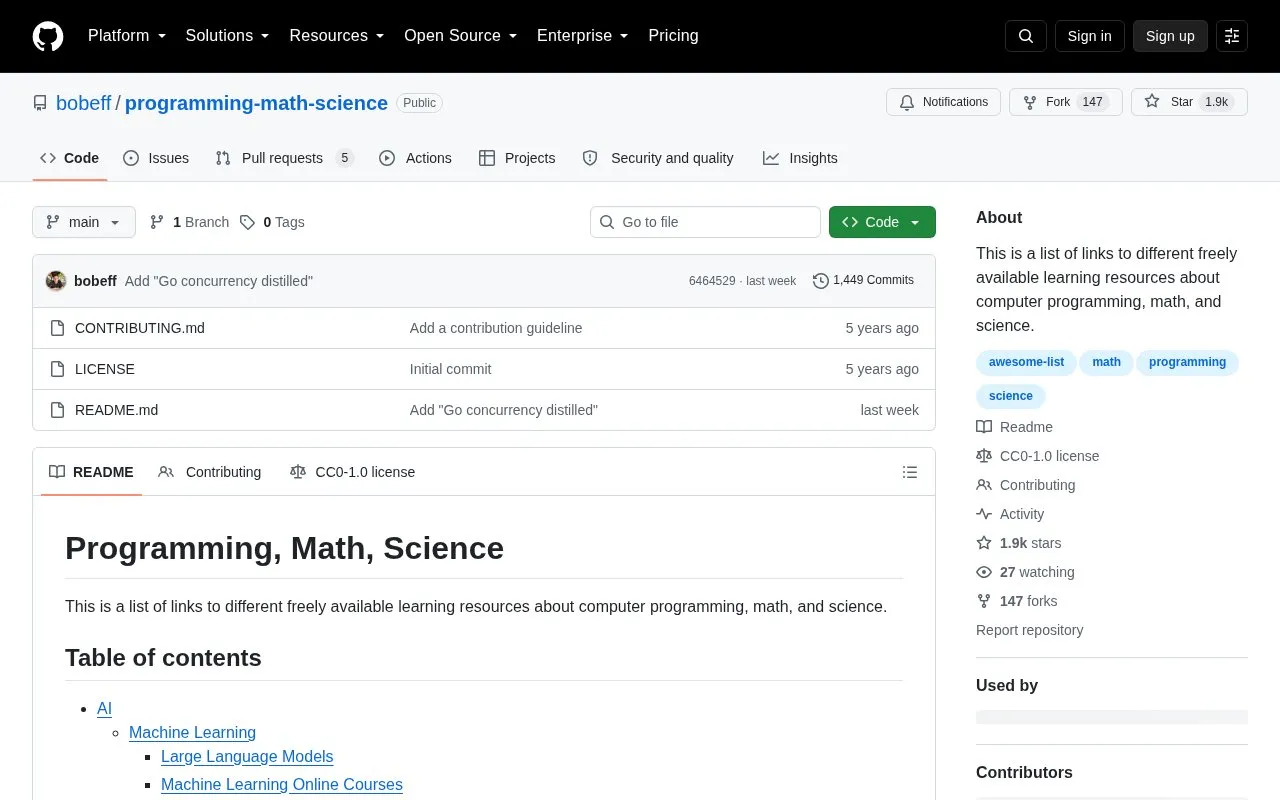1280x800 pixels.
Task: Open the green Code dropdown button
Action: tap(882, 222)
